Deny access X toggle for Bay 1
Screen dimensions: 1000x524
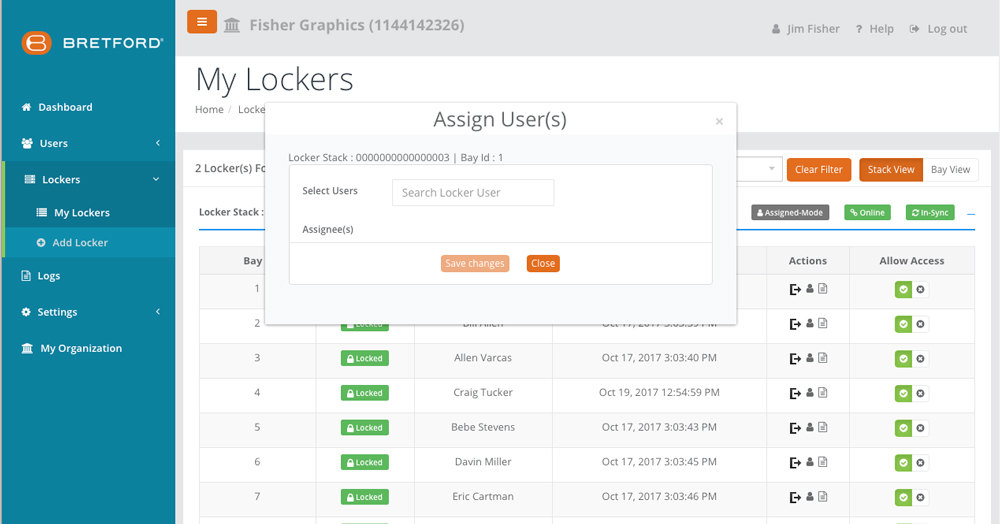tap(920, 289)
